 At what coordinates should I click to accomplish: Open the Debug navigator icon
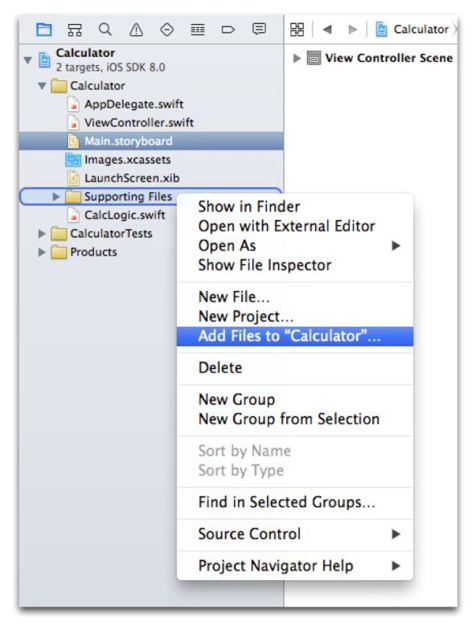[197, 29]
